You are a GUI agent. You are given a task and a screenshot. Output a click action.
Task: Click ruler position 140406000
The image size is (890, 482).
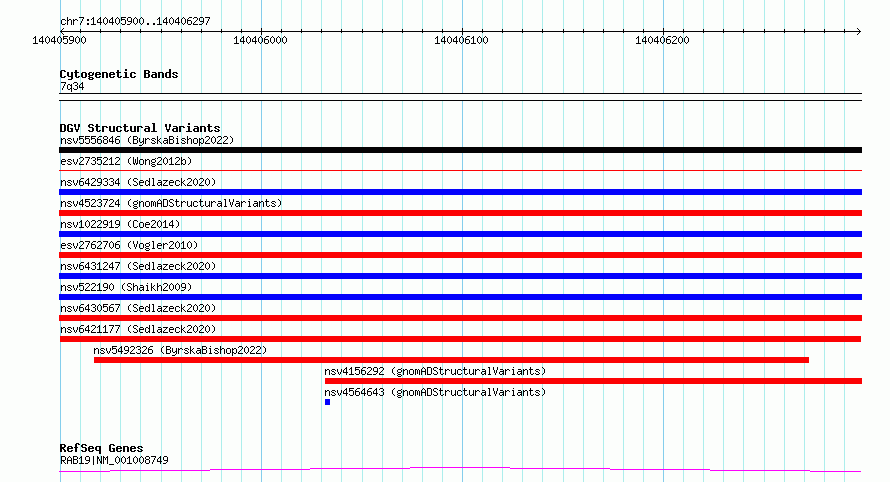pos(260,40)
